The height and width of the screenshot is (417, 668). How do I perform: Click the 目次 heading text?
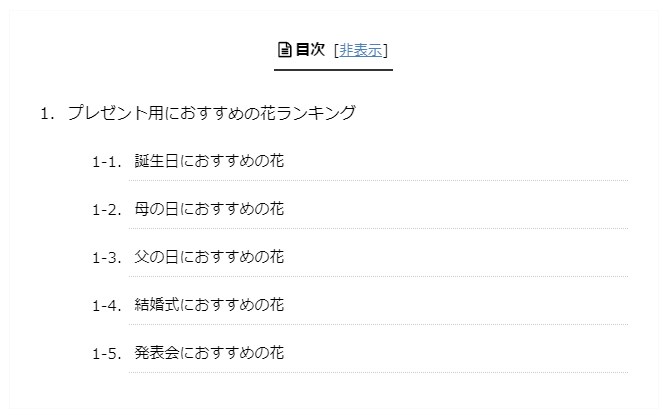(x=310, y=49)
